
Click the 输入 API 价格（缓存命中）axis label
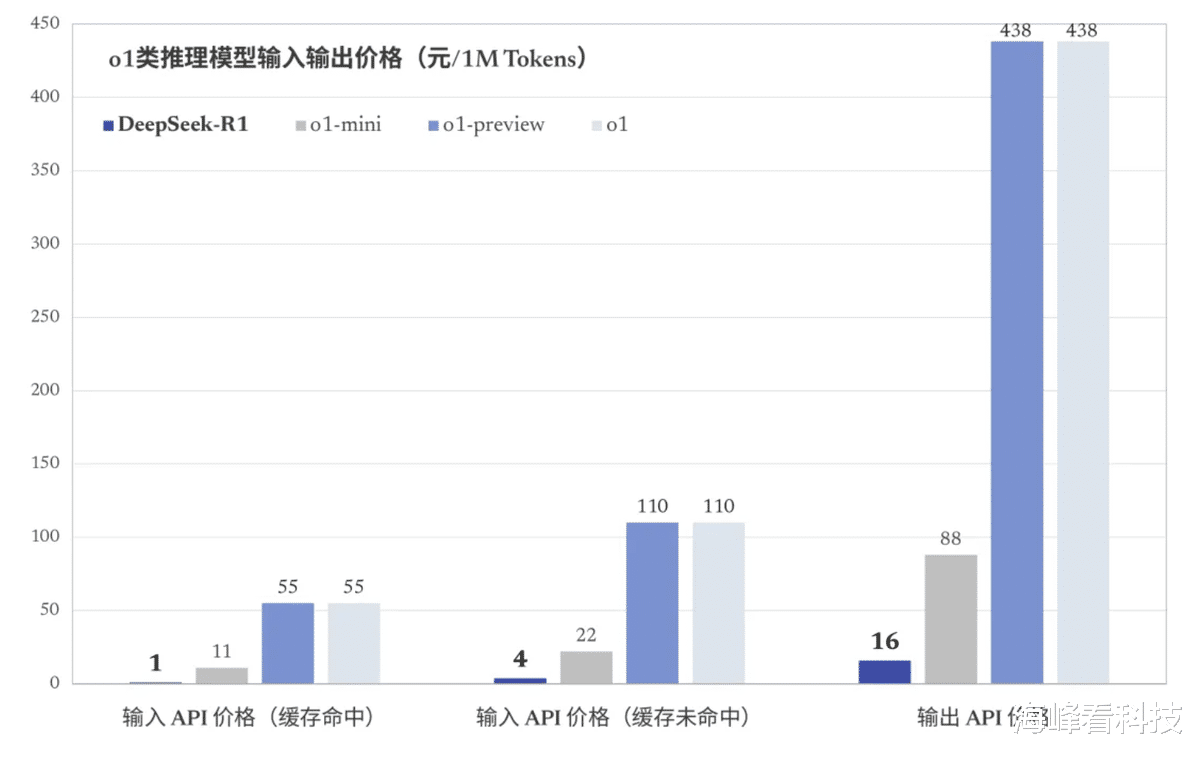(248, 717)
